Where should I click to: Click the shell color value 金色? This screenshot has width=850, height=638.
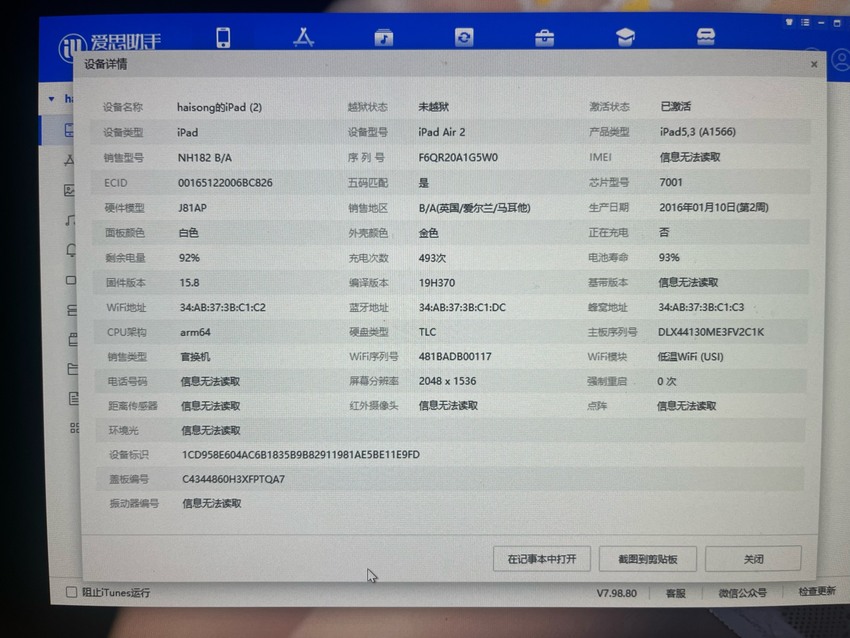click(428, 233)
